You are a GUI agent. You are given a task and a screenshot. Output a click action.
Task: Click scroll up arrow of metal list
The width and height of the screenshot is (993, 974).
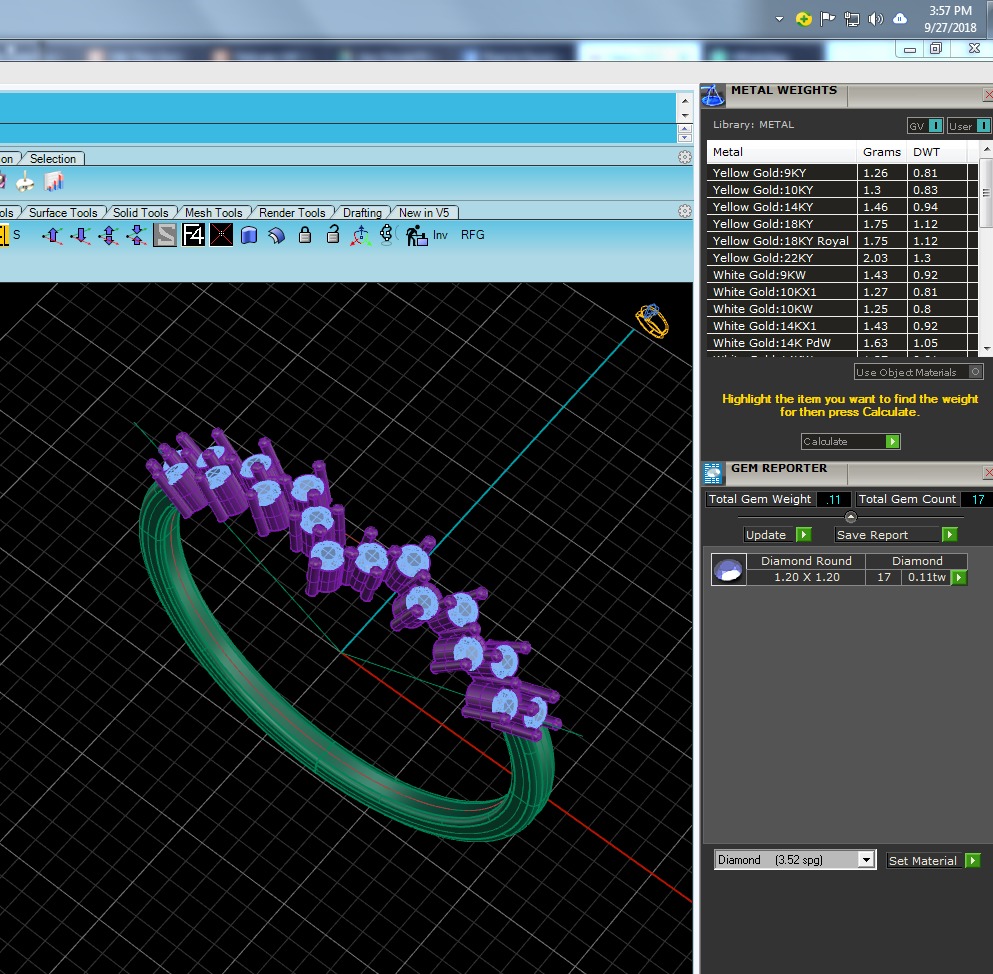pos(986,149)
